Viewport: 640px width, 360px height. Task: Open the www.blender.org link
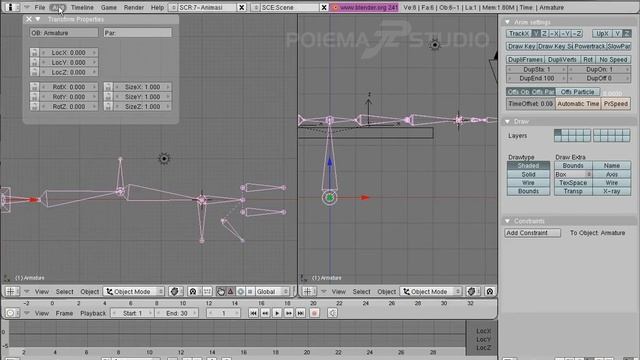(364, 7)
